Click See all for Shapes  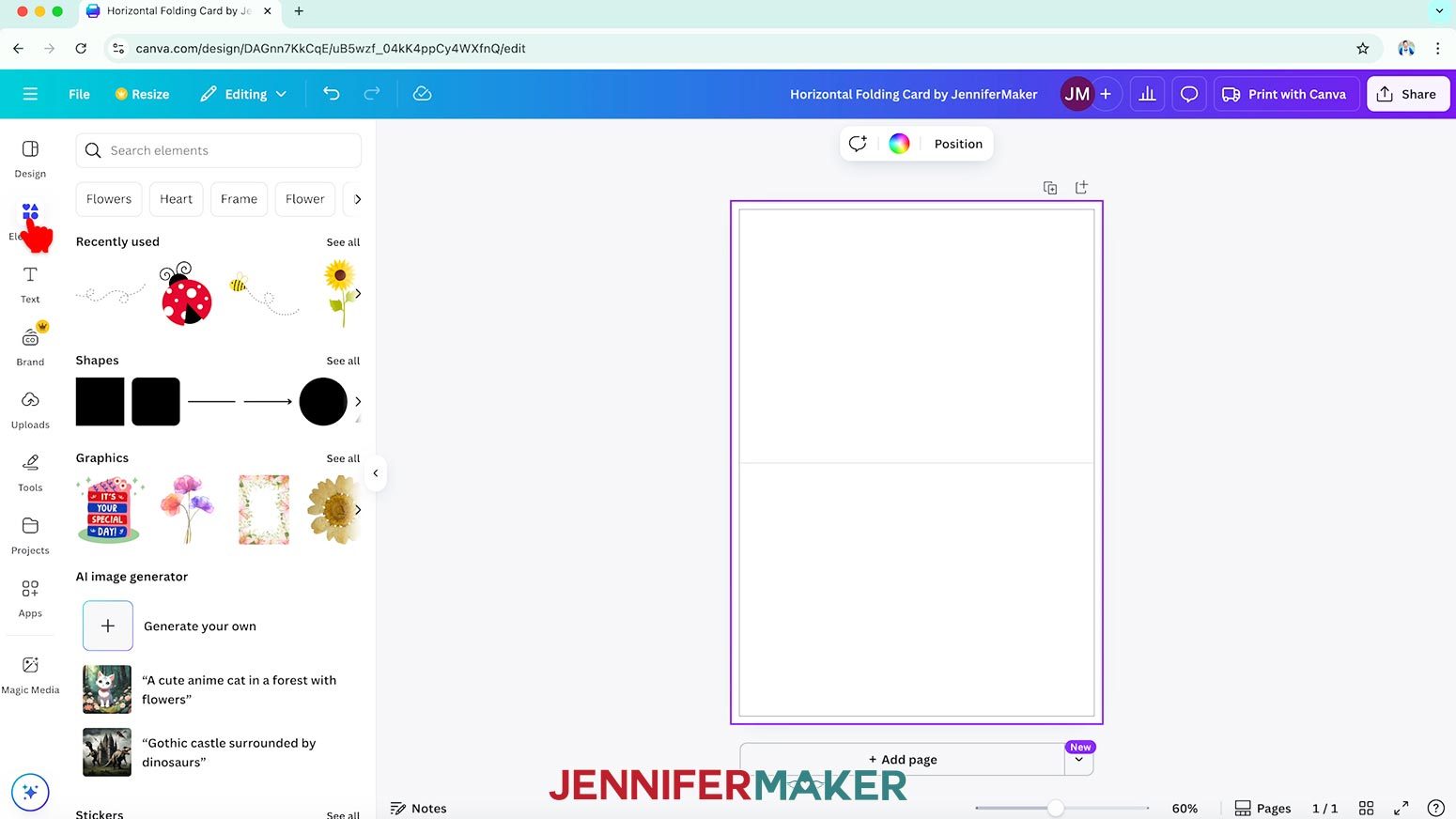pos(343,361)
